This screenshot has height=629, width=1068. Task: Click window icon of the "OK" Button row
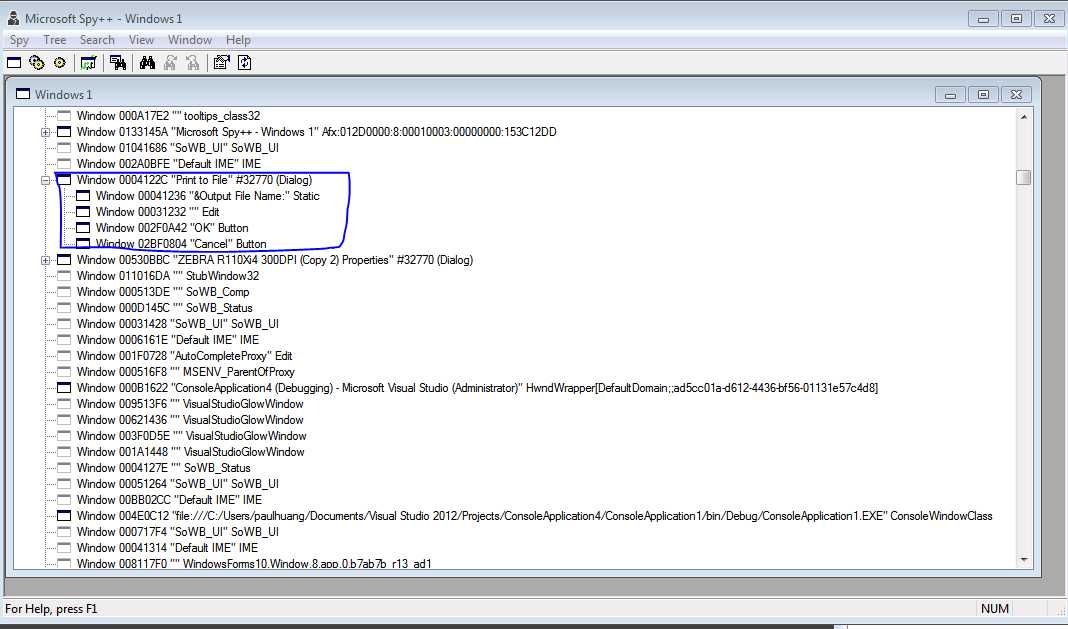coord(83,228)
